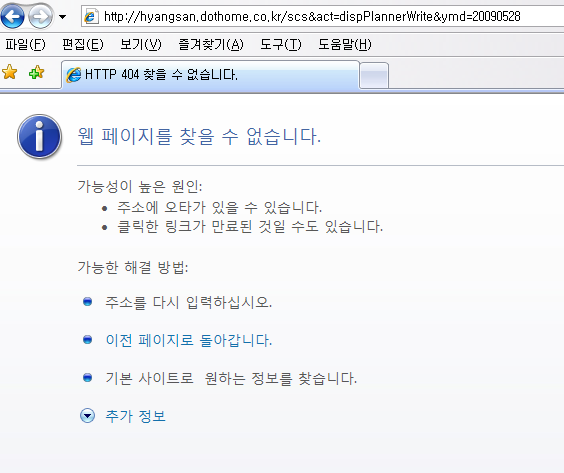Open the 파일(F) menu
Screen dimensions: 564x473
pos(25,45)
